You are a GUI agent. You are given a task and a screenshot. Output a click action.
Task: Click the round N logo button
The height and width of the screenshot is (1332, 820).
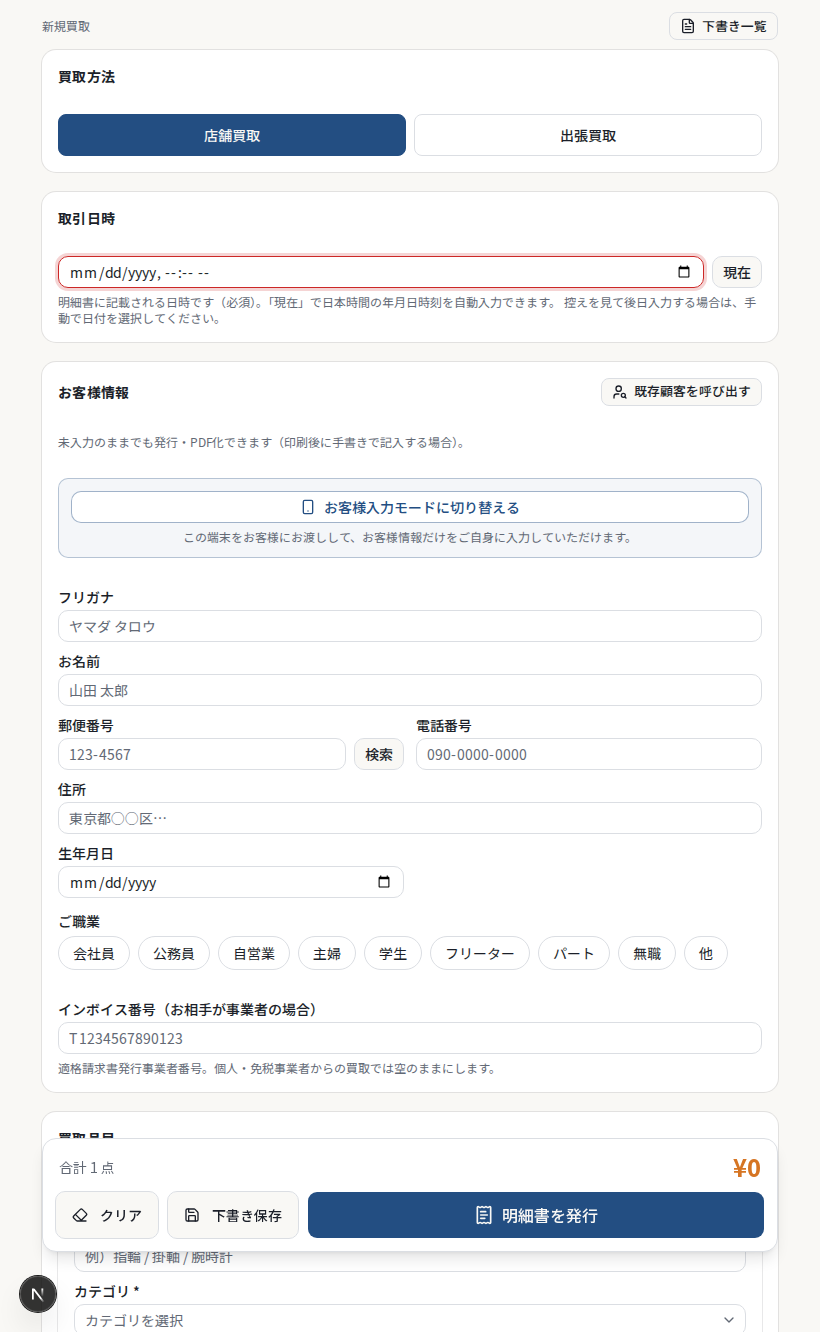pyautogui.click(x=38, y=1294)
